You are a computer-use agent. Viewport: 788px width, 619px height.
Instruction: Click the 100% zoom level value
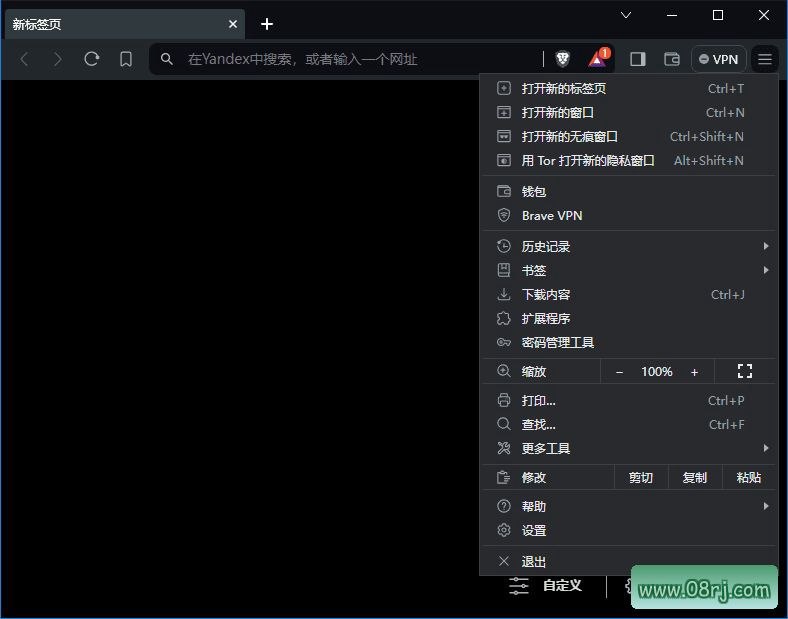[657, 372]
